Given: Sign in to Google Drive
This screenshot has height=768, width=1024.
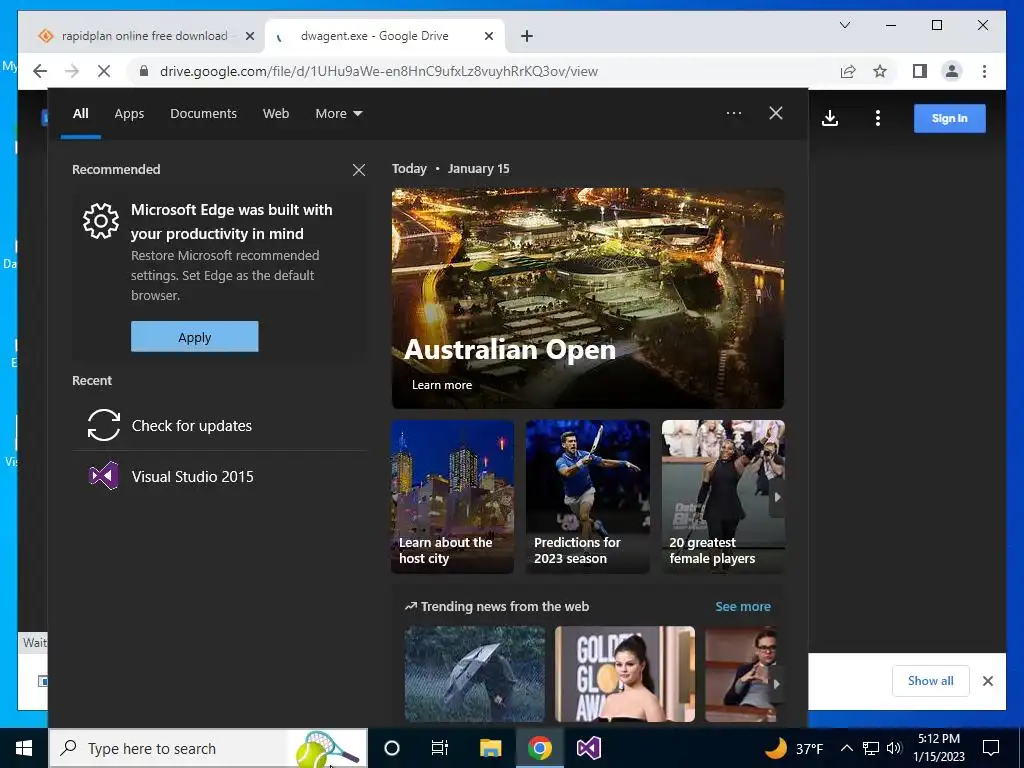Looking at the screenshot, I should tap(950, 118).
